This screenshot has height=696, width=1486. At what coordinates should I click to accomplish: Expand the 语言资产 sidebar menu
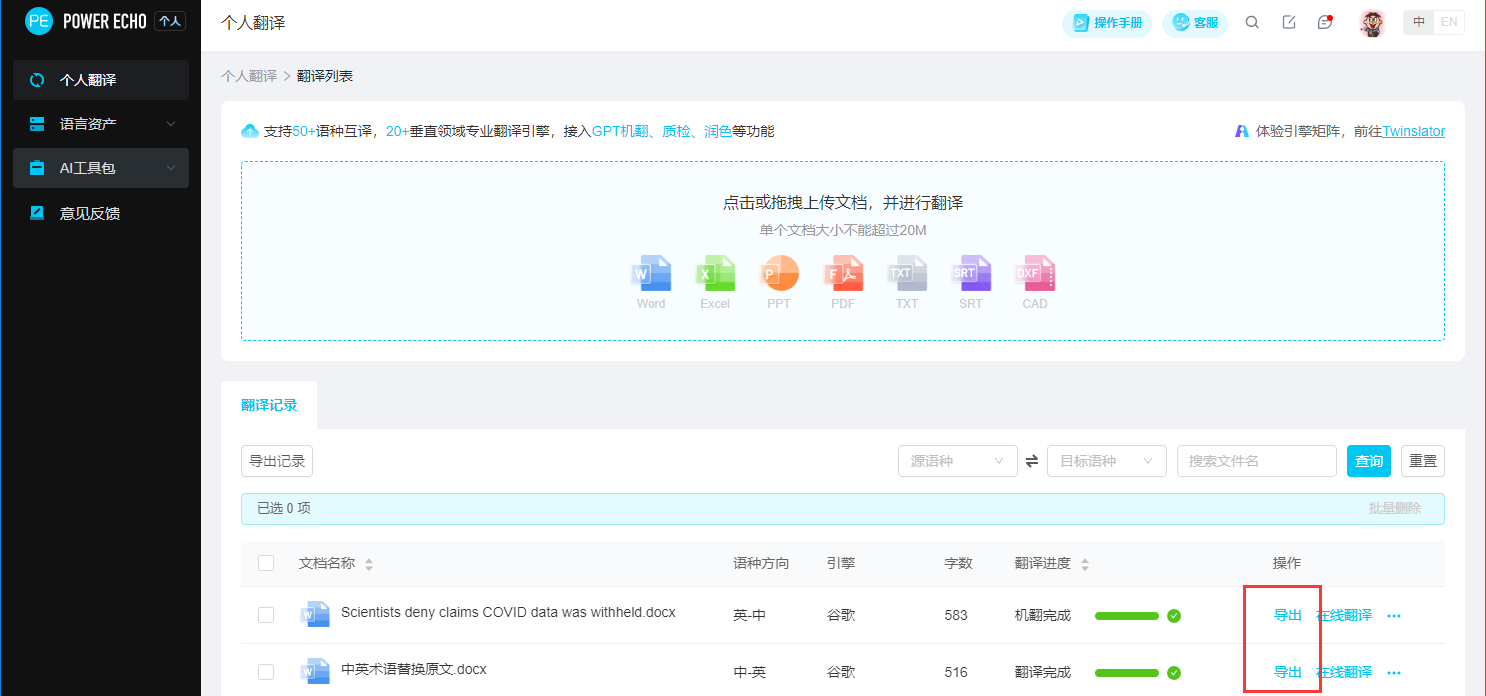click(x=101, y=124)
